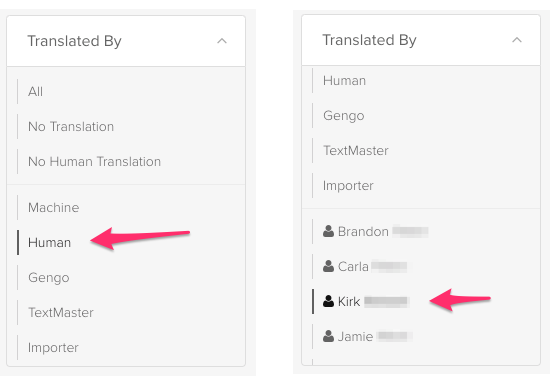This screenshot has height=385, width=550.
Task: Click the person icon beside Jamie
Action: [328, 337]
